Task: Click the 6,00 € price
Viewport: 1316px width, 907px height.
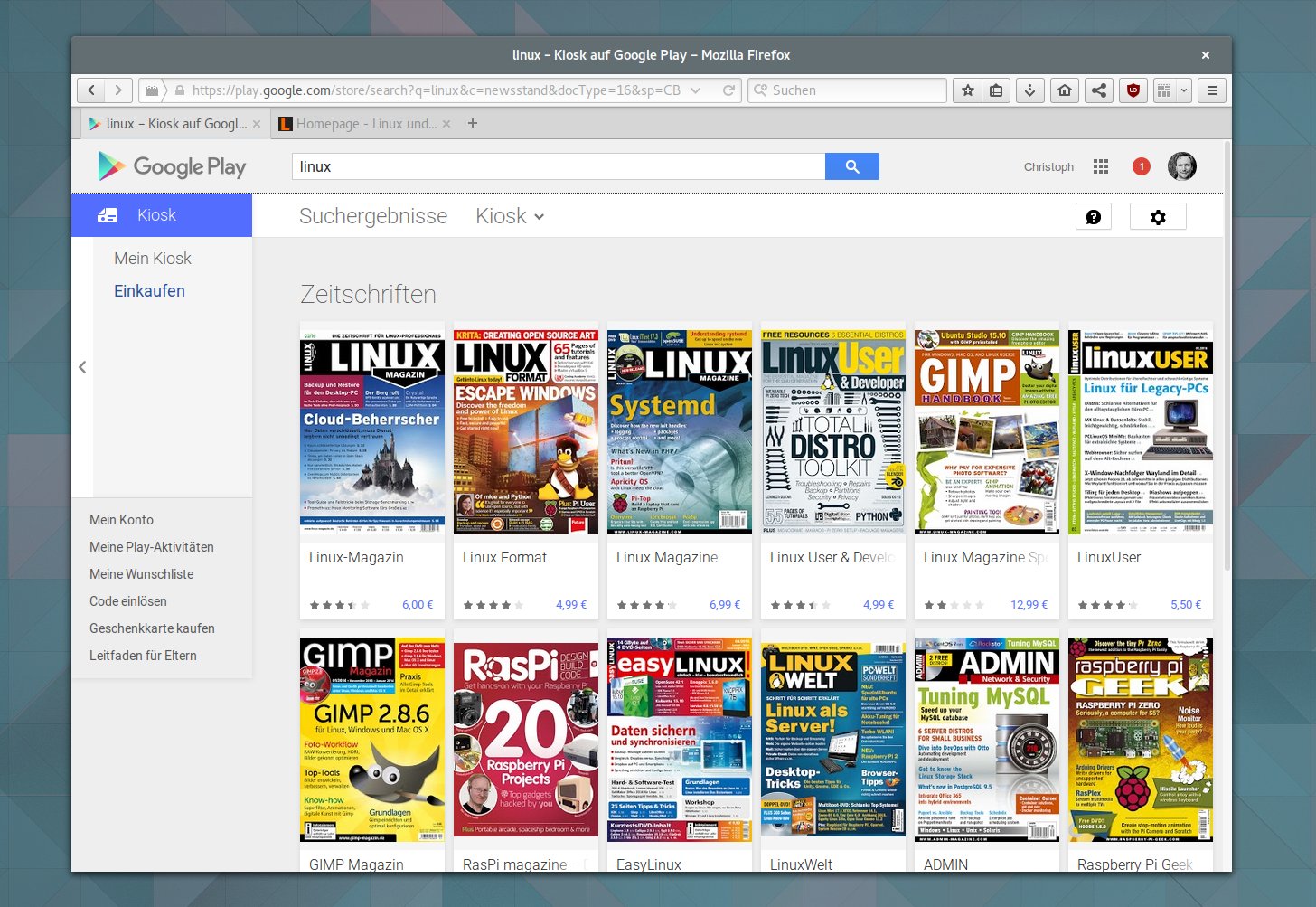Action: pyautogui.click(x=418, y=605)
